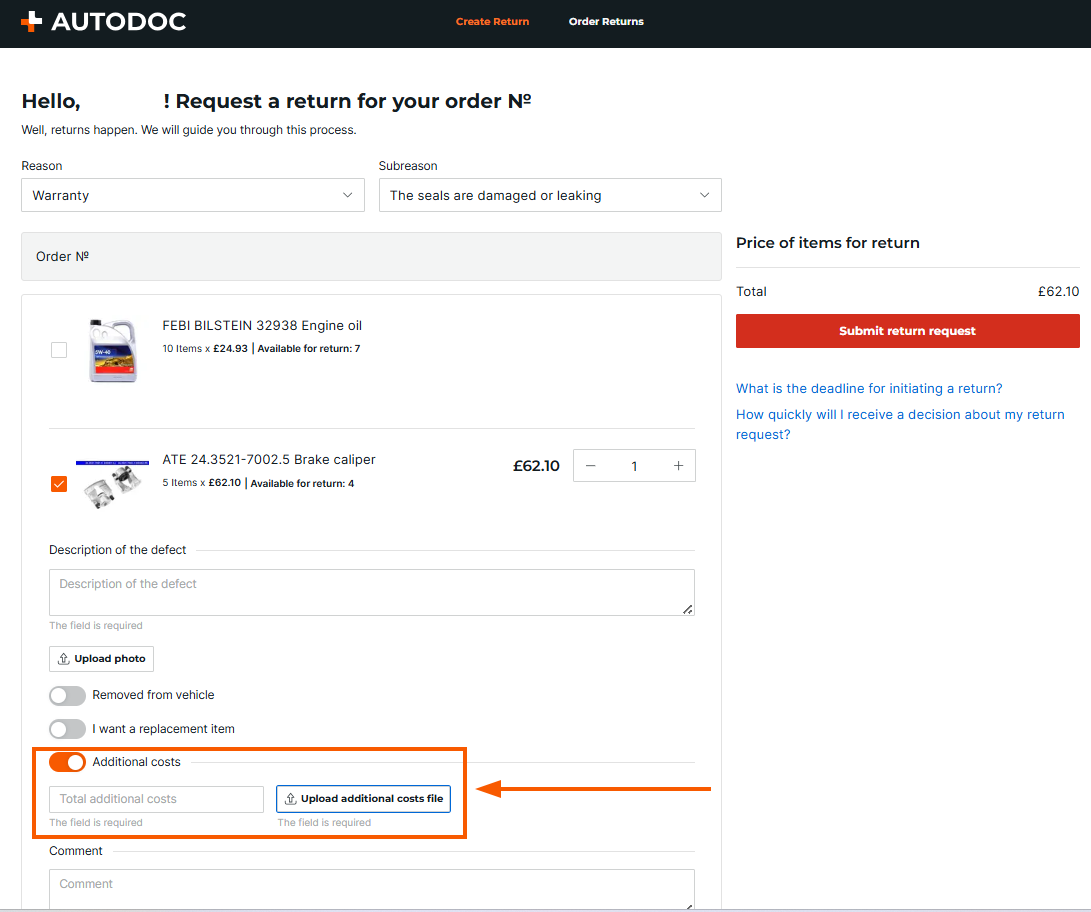This screenshot has height=912, width=1091.
Task: Click the minus quantity stepper button
Action: coord(591,466)
